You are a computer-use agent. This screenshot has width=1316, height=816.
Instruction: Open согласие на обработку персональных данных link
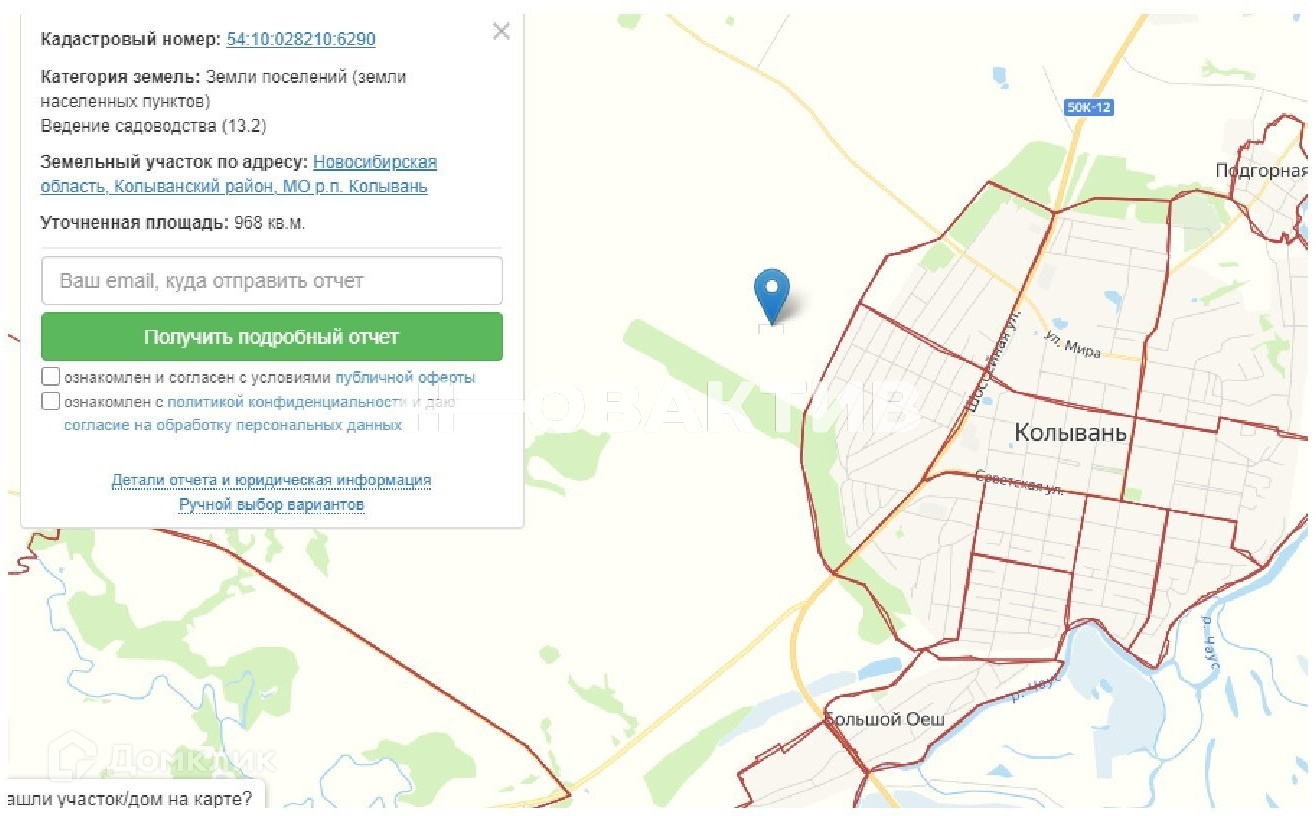point(232,425)
